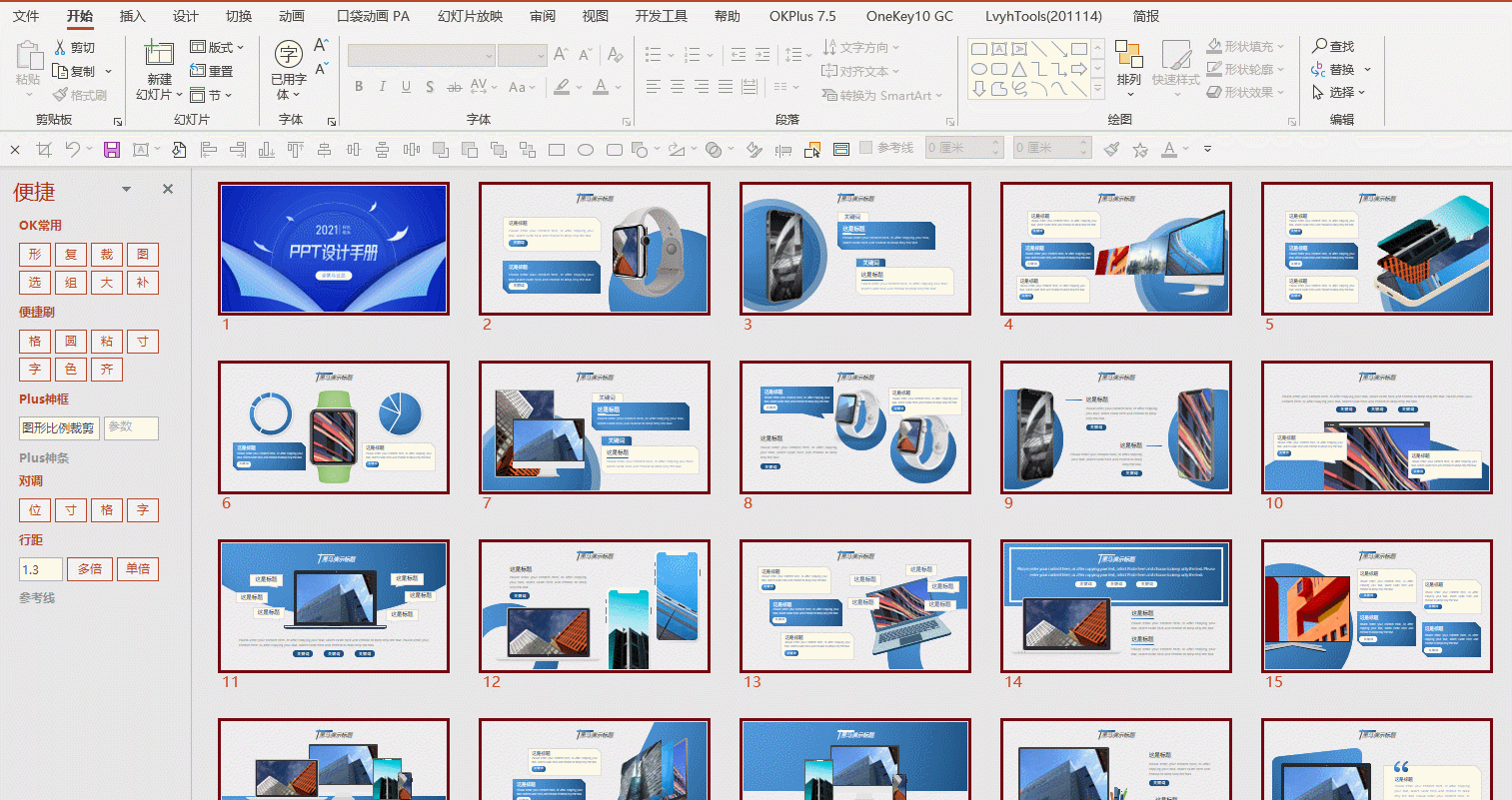Switch to the 视图 (View) tab
The image size is (1512, 800).
pos(596,16)
